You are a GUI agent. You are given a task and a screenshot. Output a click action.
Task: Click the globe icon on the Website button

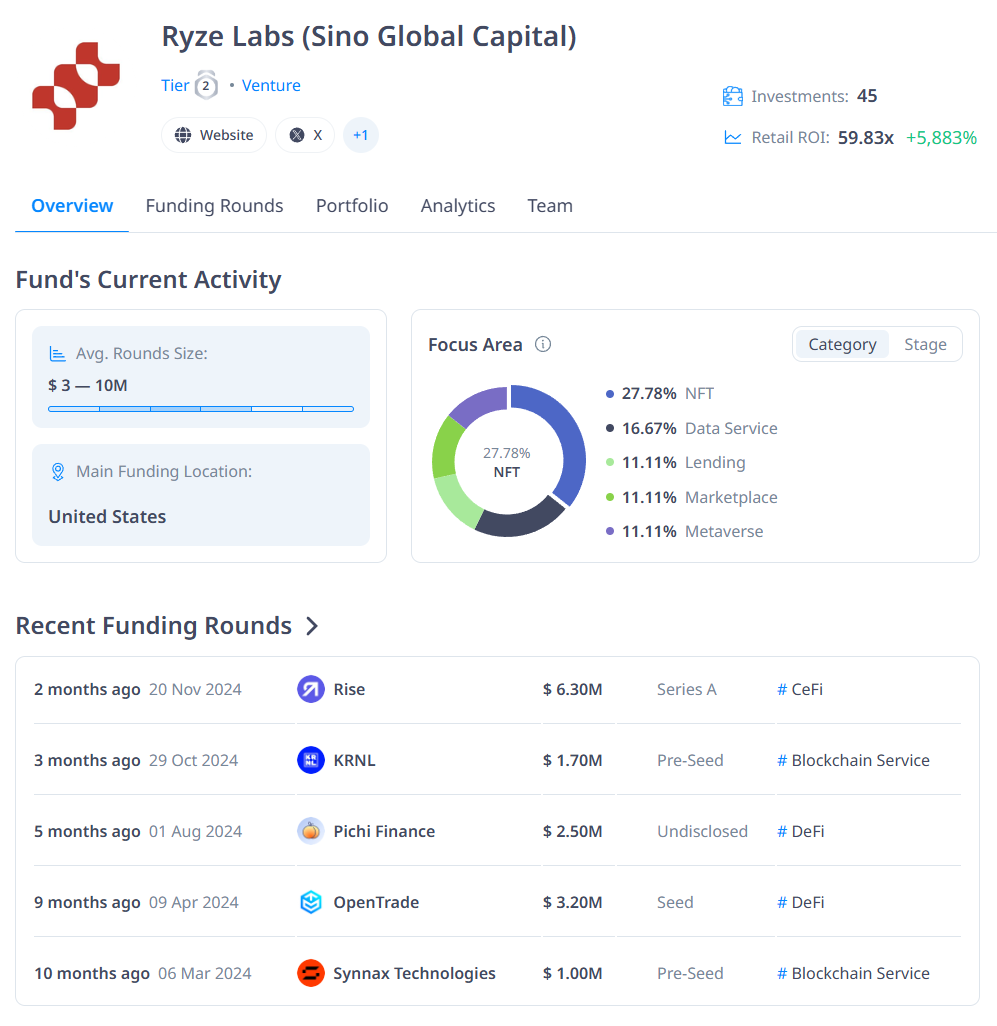pyautogui.click(x=184, y=135)
